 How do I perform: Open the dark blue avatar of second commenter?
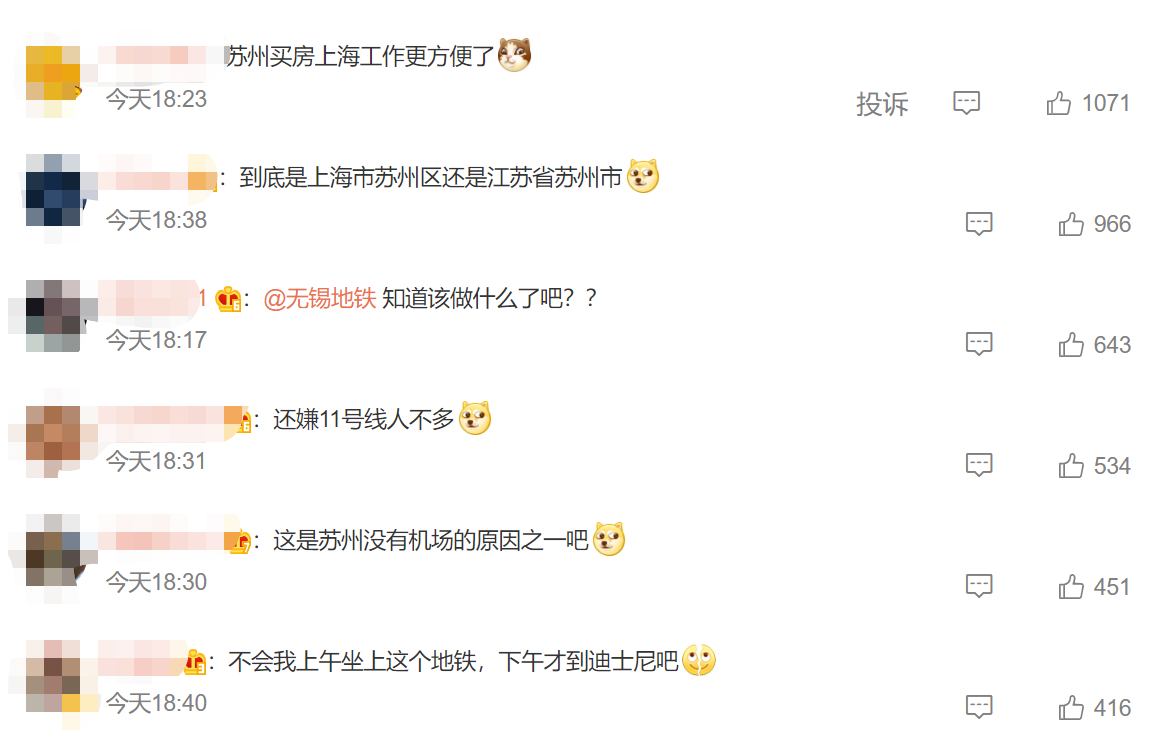(53, 190)
